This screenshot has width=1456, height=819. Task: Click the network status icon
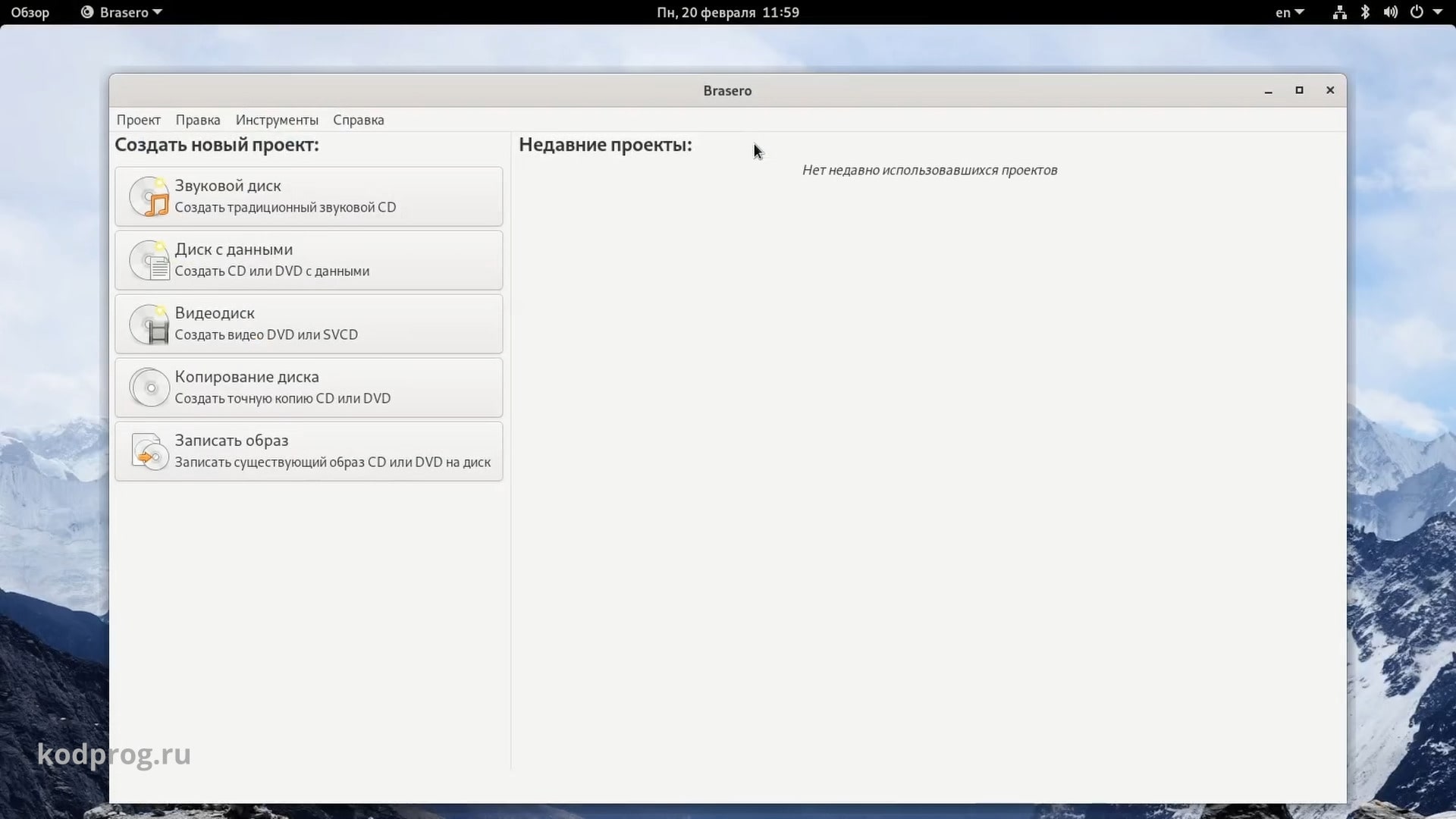click(x=1340, y=12)
